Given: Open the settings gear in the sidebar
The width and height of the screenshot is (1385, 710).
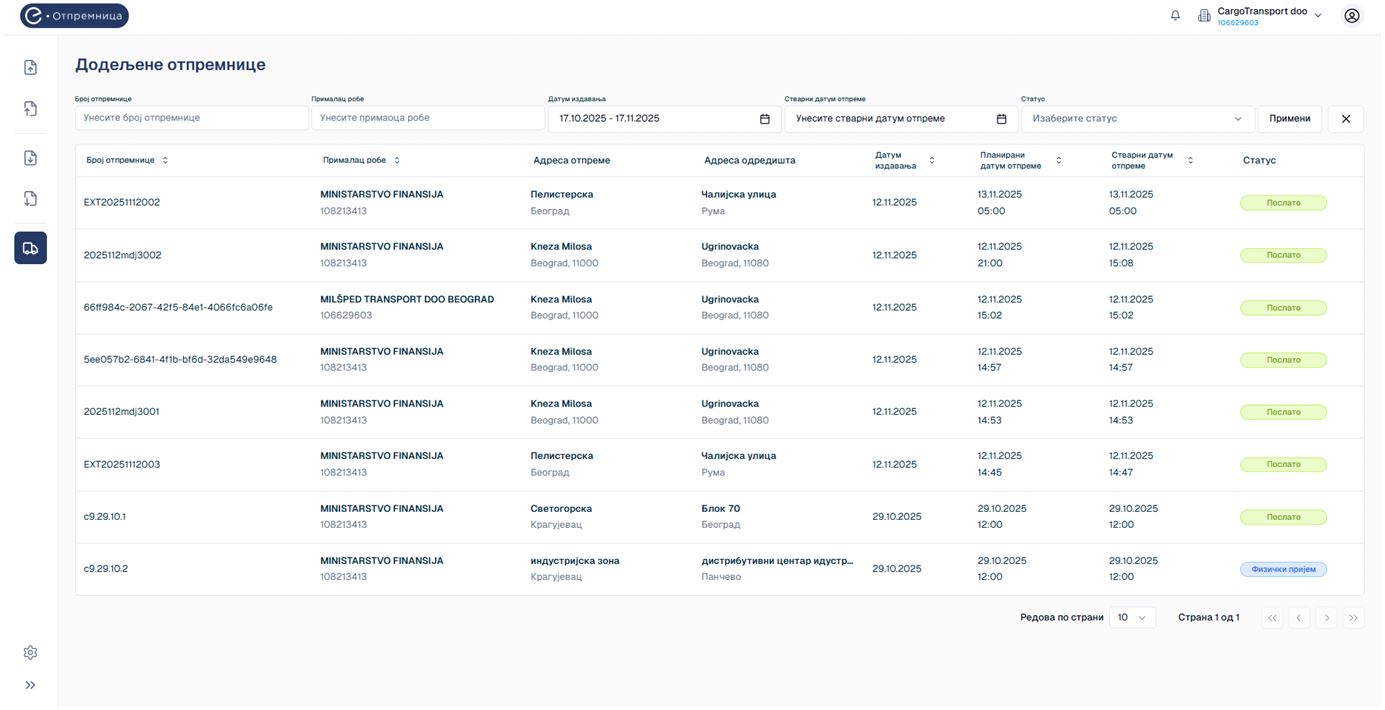Looking at the screenshot, I should (30, 653).
